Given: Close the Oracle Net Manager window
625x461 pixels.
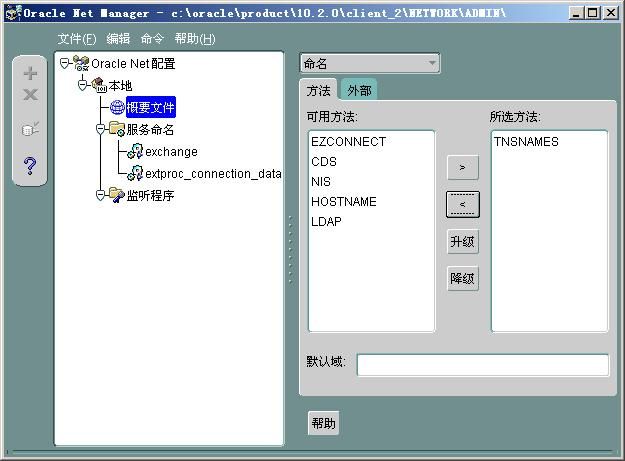Looking at the screenshot, I should (611, 13).
